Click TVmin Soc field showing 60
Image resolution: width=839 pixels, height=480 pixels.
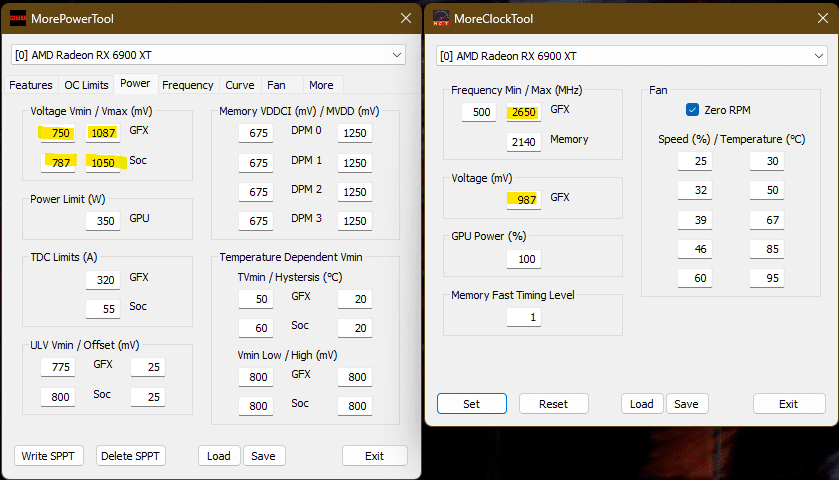point(256,327)
